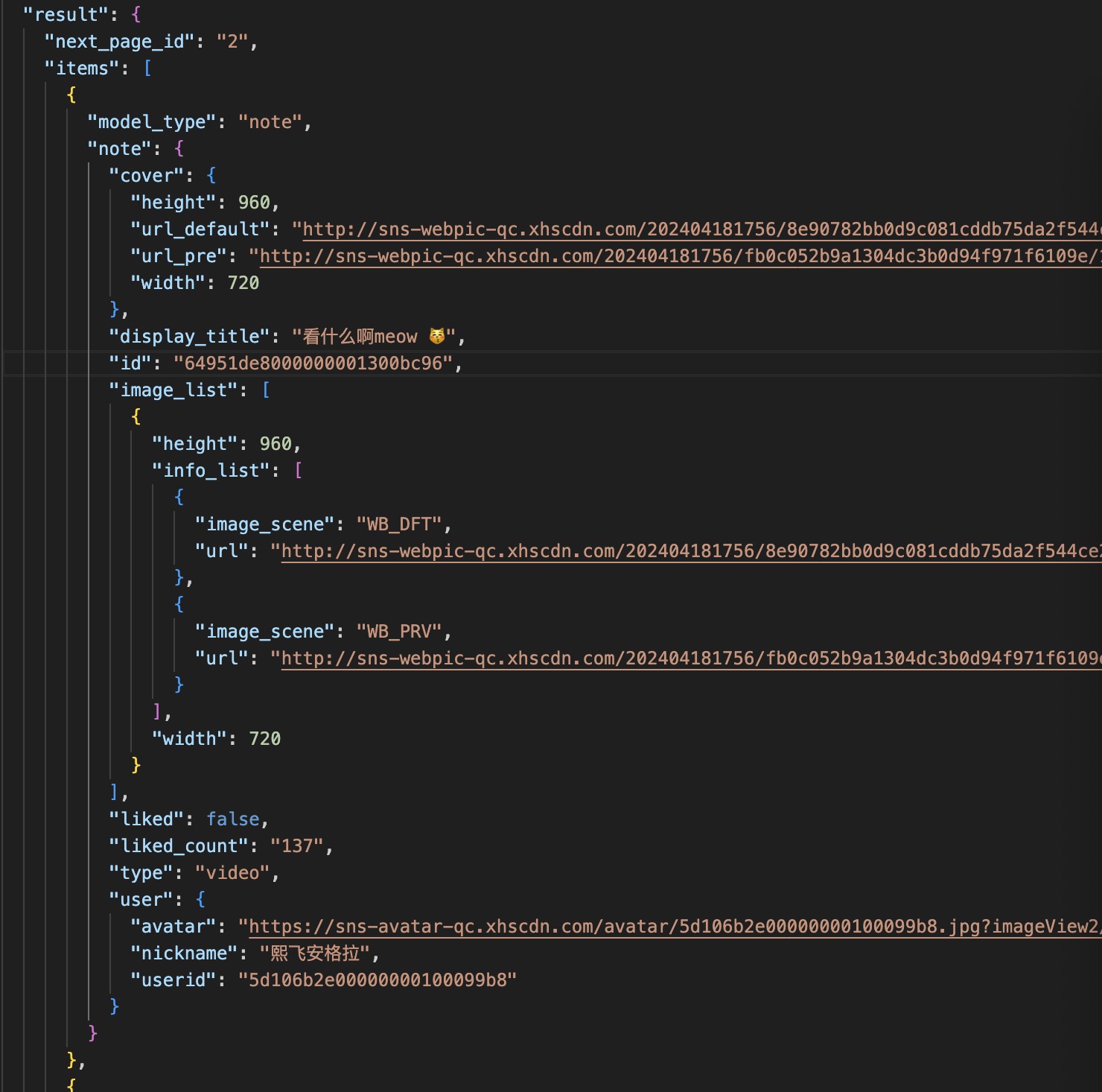Open the url_pre link in cover
This screenshot has width=1102, height=1092.
(x=681, y=256)
